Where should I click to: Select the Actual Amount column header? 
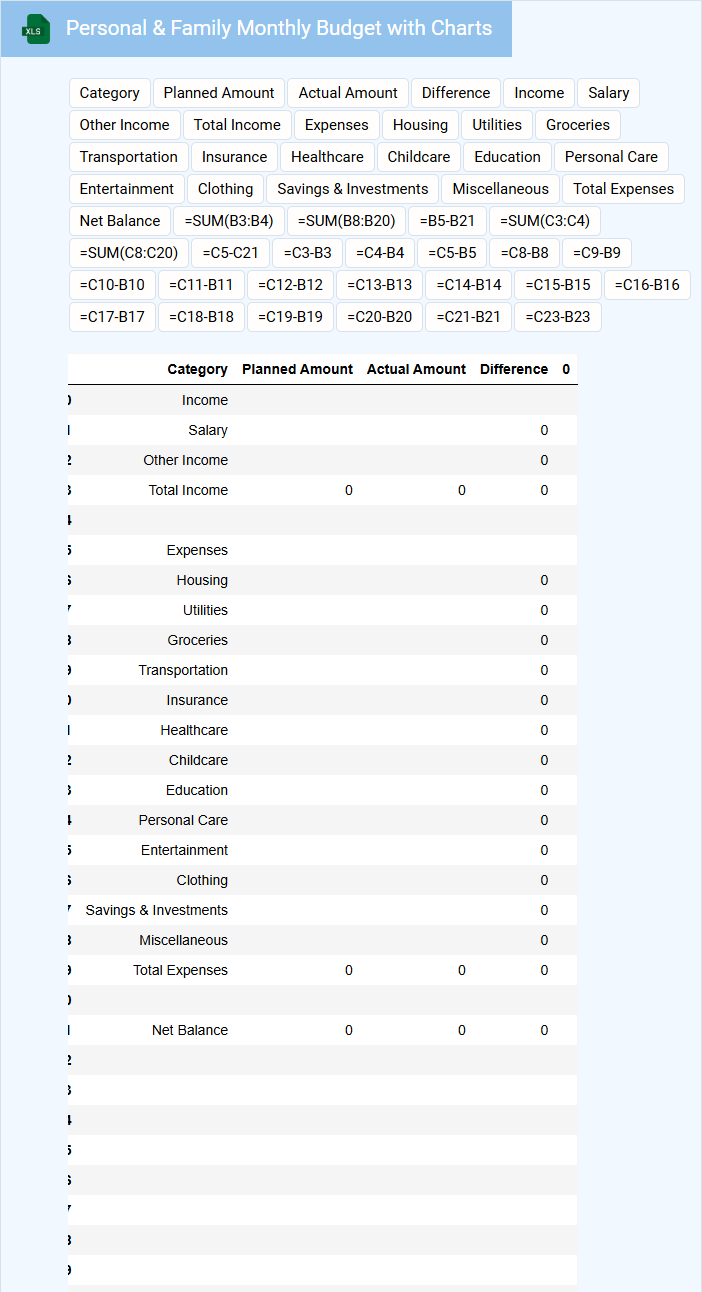pyautogui.click(x=416, y=369)
